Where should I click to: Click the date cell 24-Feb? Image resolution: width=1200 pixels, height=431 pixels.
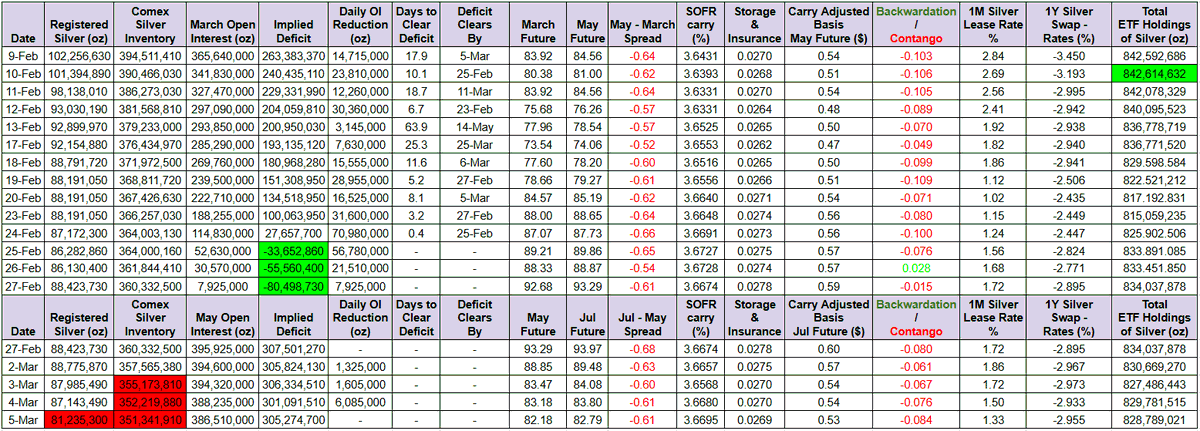pyautogui.click(x=22, y=232)
